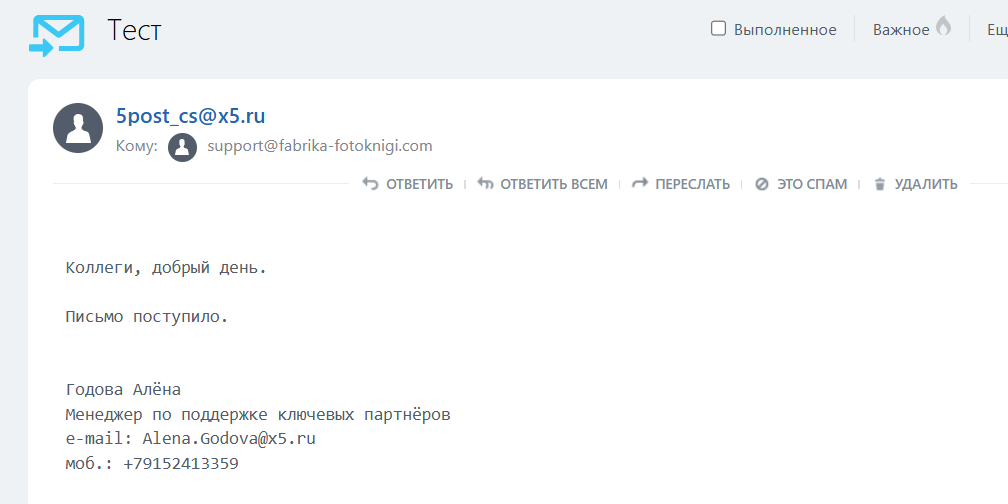Click the name Годова Алёна in signature
Image resolution: width=1008 pixels, height=504 pixels.
pyautogui.click(x=123, y=390)
